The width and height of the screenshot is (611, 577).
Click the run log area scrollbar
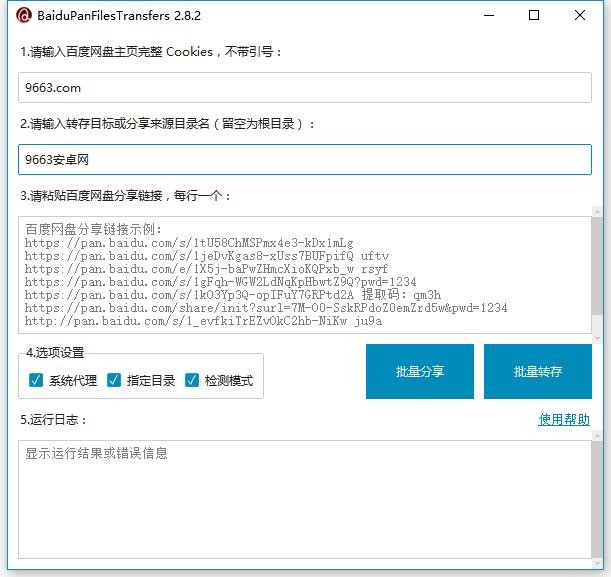(597, 500)
